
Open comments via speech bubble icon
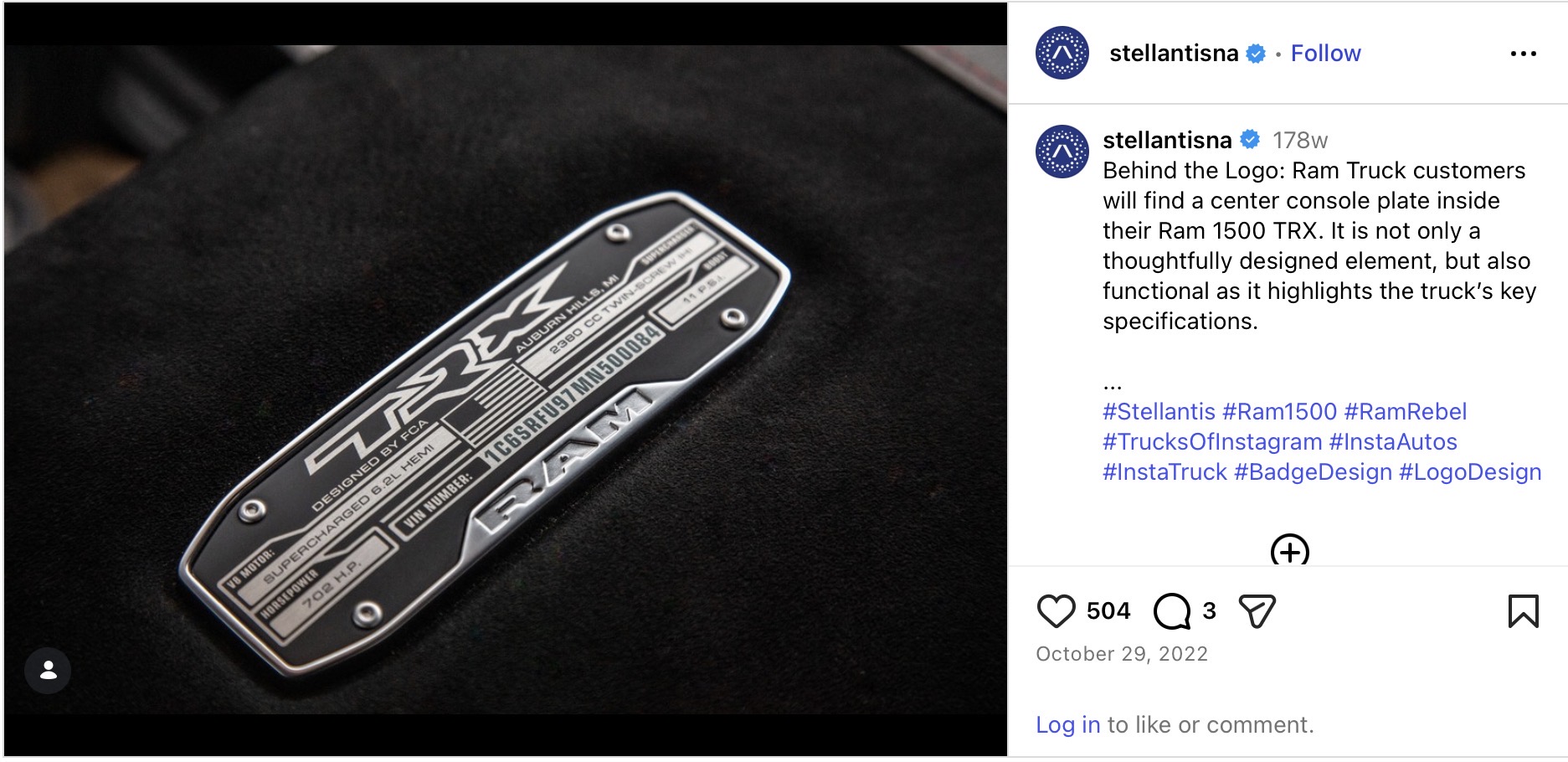tap(1172, 611)
